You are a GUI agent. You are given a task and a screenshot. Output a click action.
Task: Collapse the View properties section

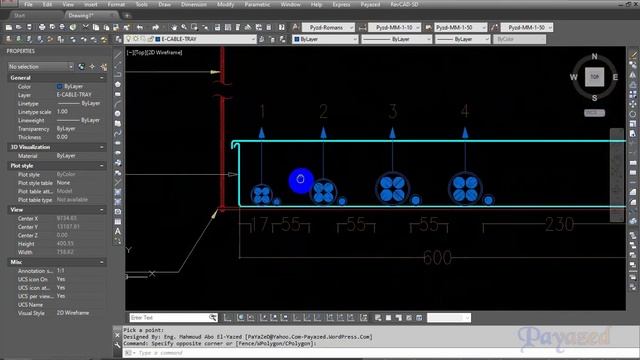click(x=102, y=210)
